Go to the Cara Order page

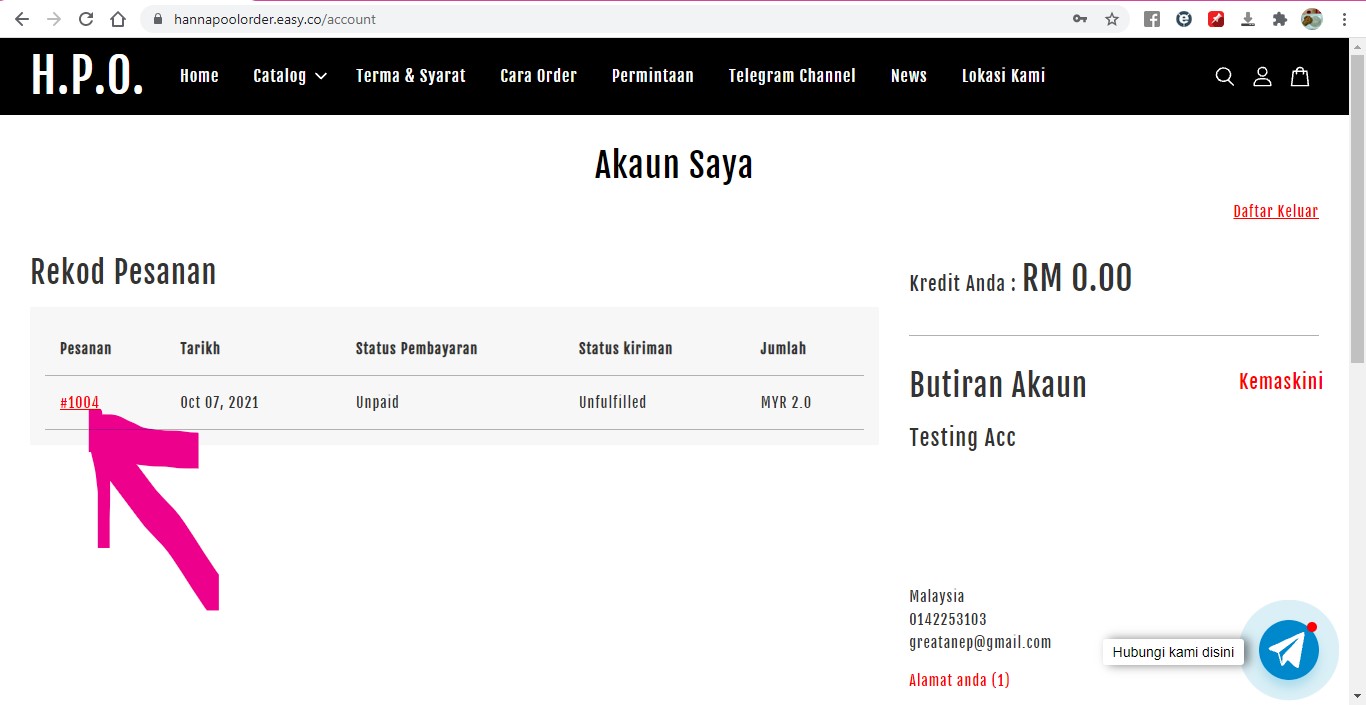(538, 76)
